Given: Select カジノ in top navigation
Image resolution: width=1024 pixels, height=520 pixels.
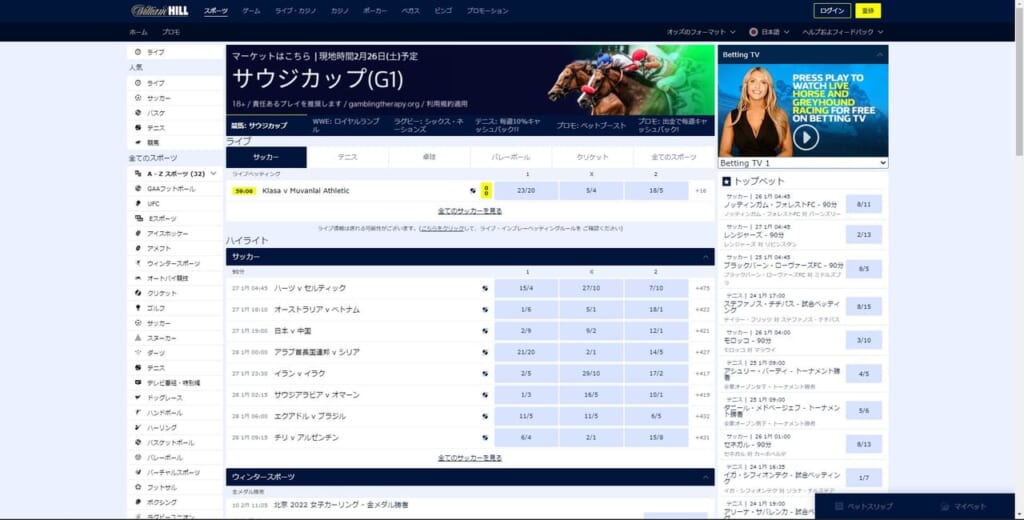Looking at the screenshot, I should [x=340, y=11].
